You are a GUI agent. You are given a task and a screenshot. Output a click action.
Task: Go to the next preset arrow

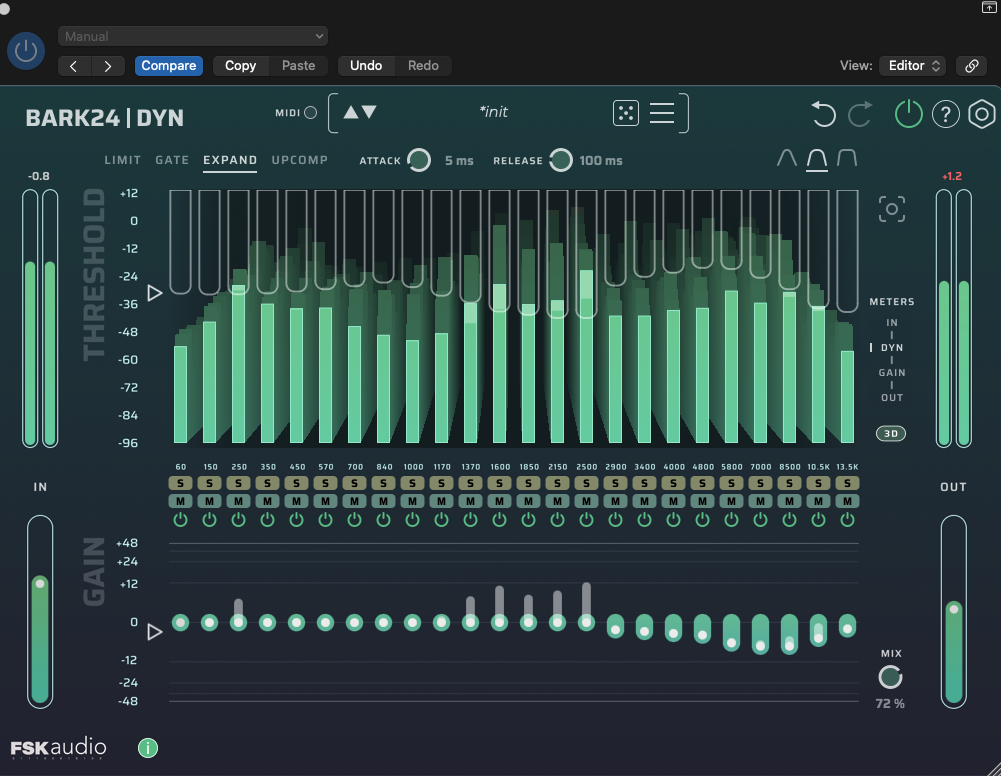coord(108,66)
